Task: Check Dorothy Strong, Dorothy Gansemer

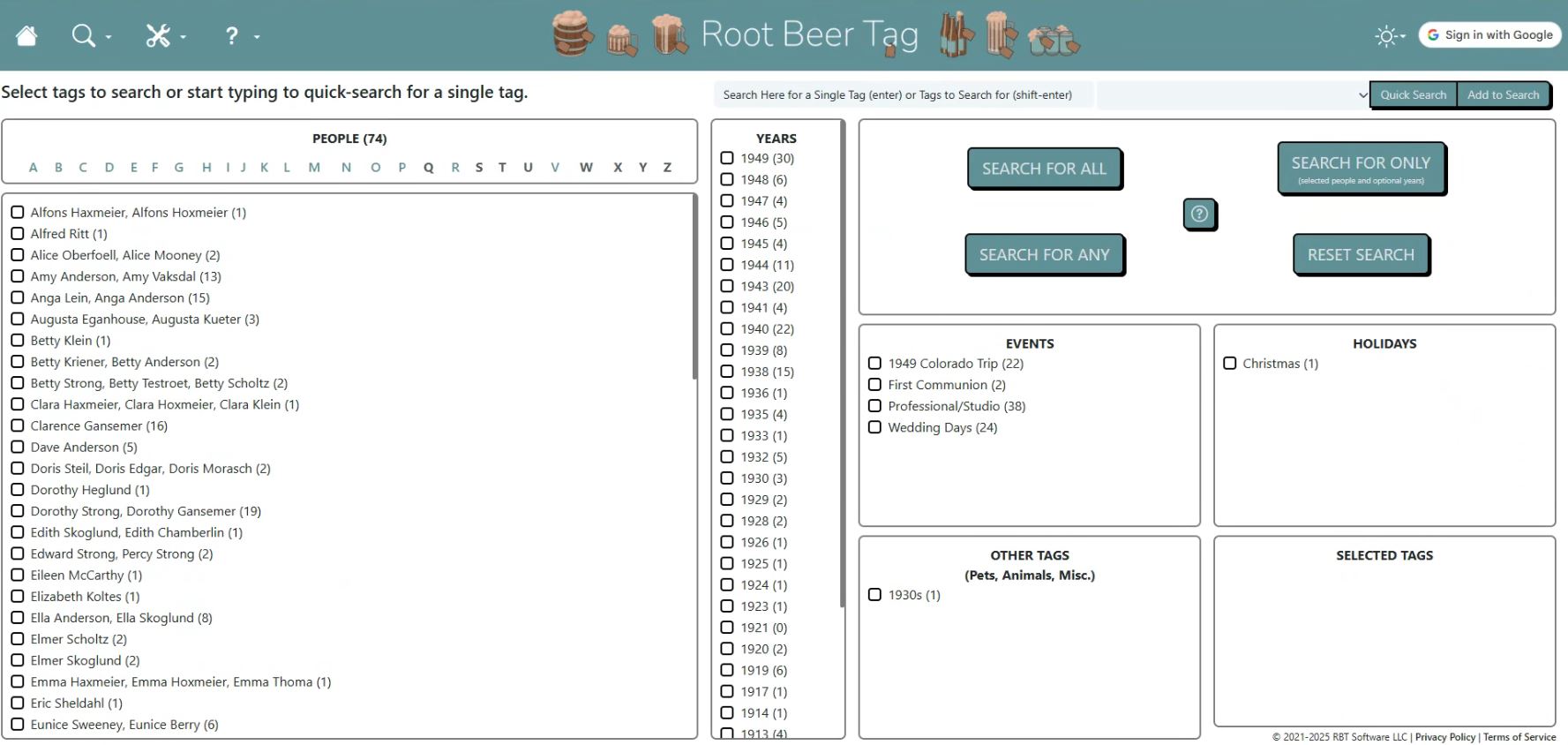Action: (x=18, y=511)
